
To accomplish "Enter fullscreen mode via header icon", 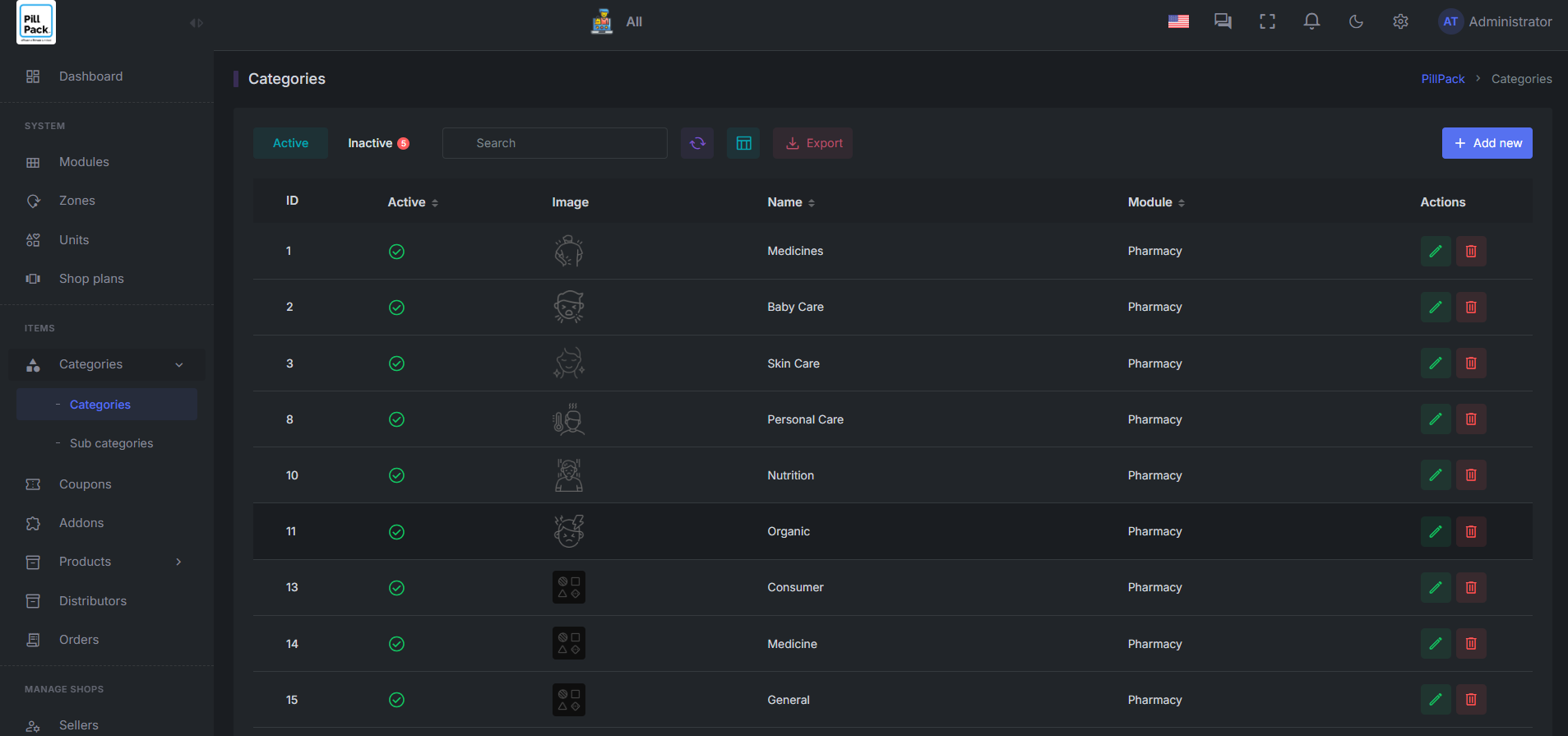I will [x=1267, y=22].
